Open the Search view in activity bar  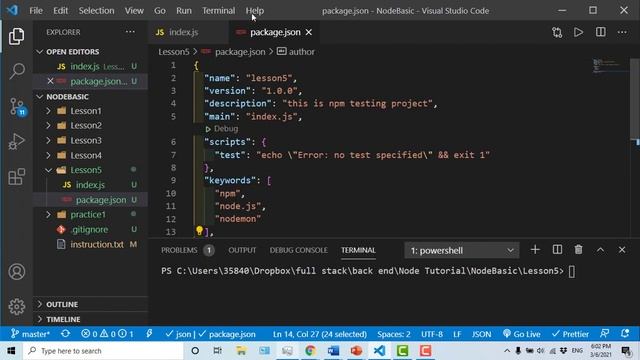point(16,71)
